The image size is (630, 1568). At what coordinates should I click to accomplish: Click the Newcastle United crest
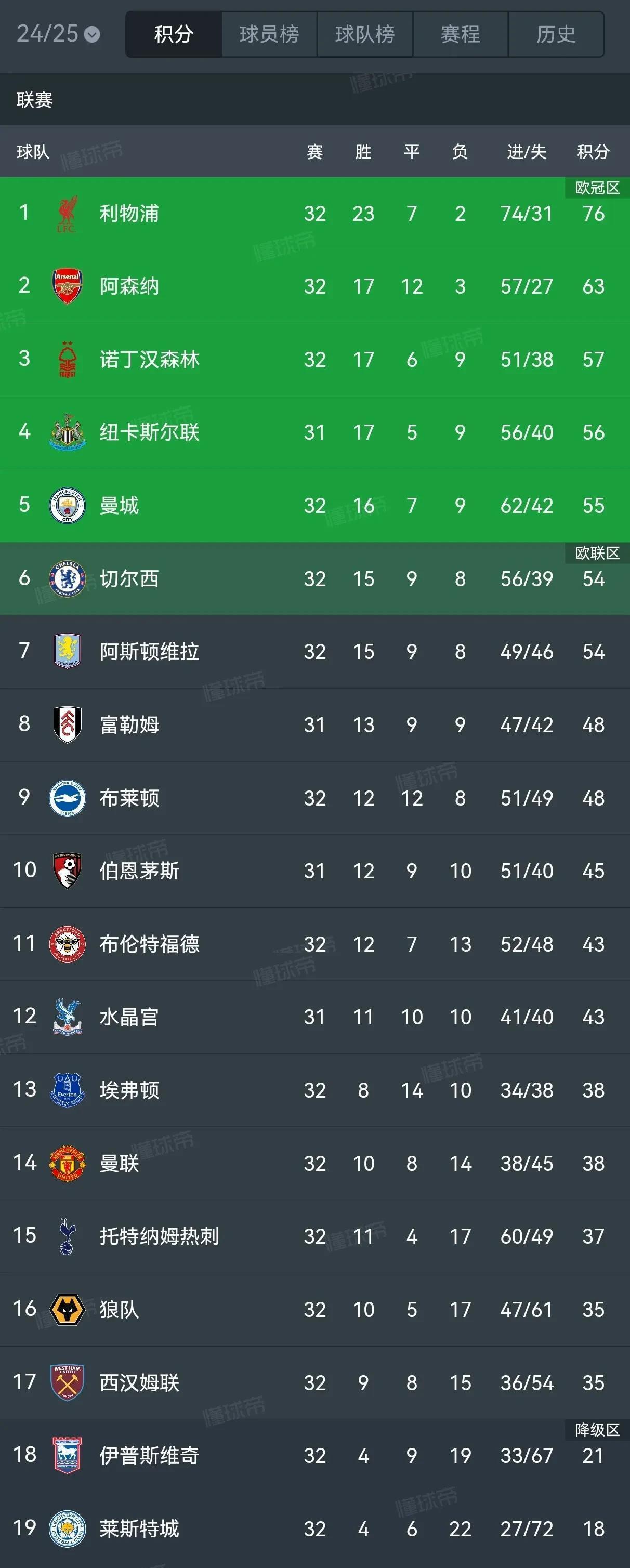(67, 432)
